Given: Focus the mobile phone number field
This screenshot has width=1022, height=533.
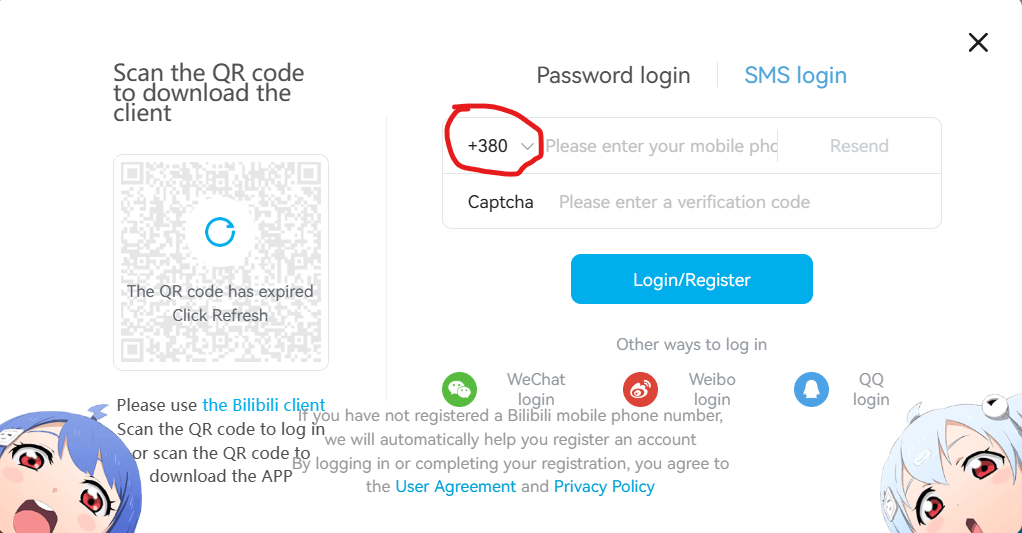Looking at the screenshot, I should pos(660,146).
